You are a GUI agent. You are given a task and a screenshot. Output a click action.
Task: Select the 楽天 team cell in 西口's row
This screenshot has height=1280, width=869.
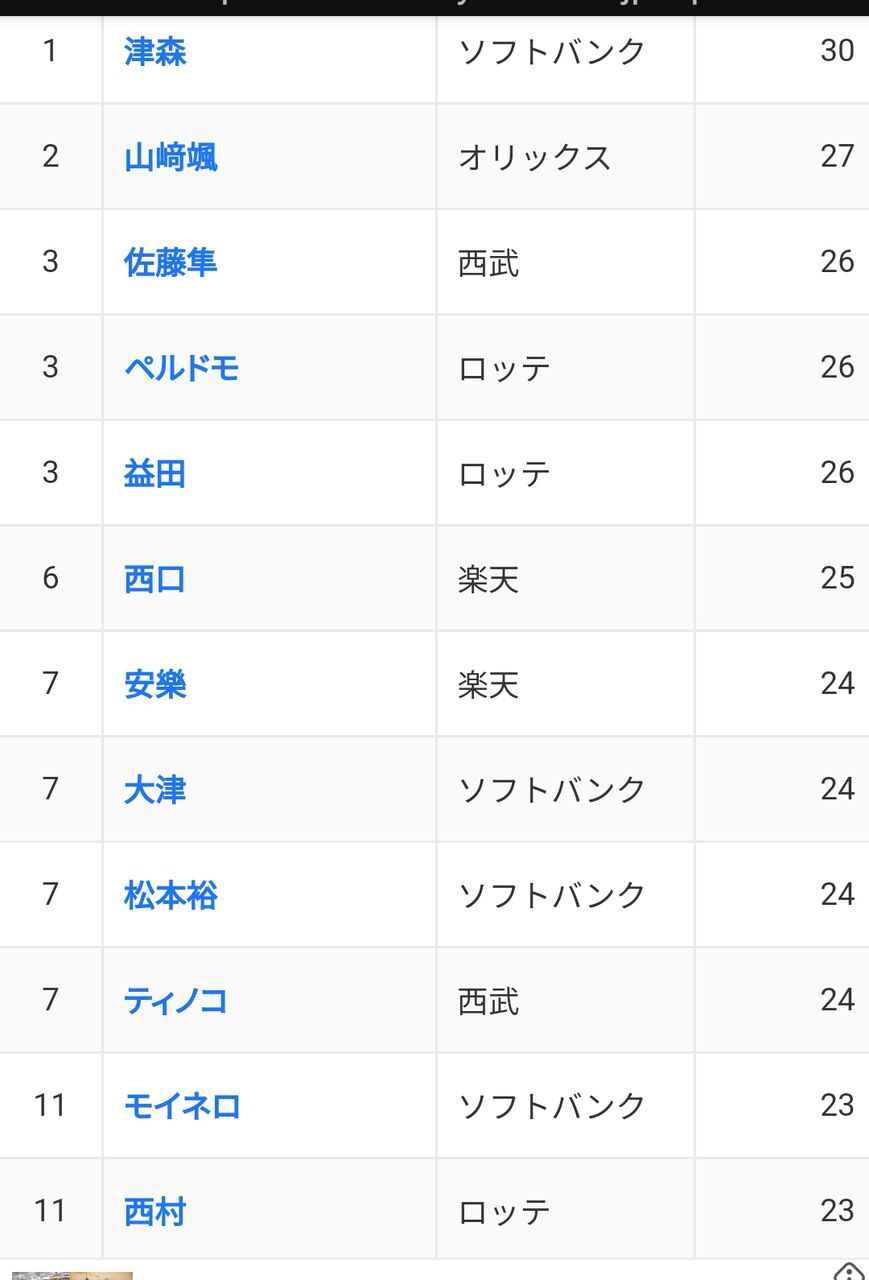(x=566, y=579)
